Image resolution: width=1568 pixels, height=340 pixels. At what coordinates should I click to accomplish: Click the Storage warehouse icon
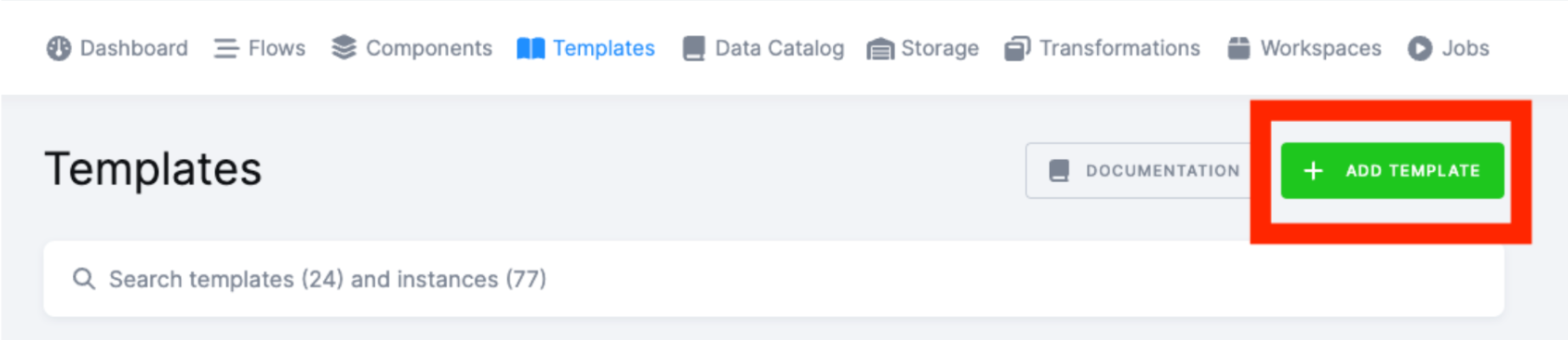(x=880, y=49)
